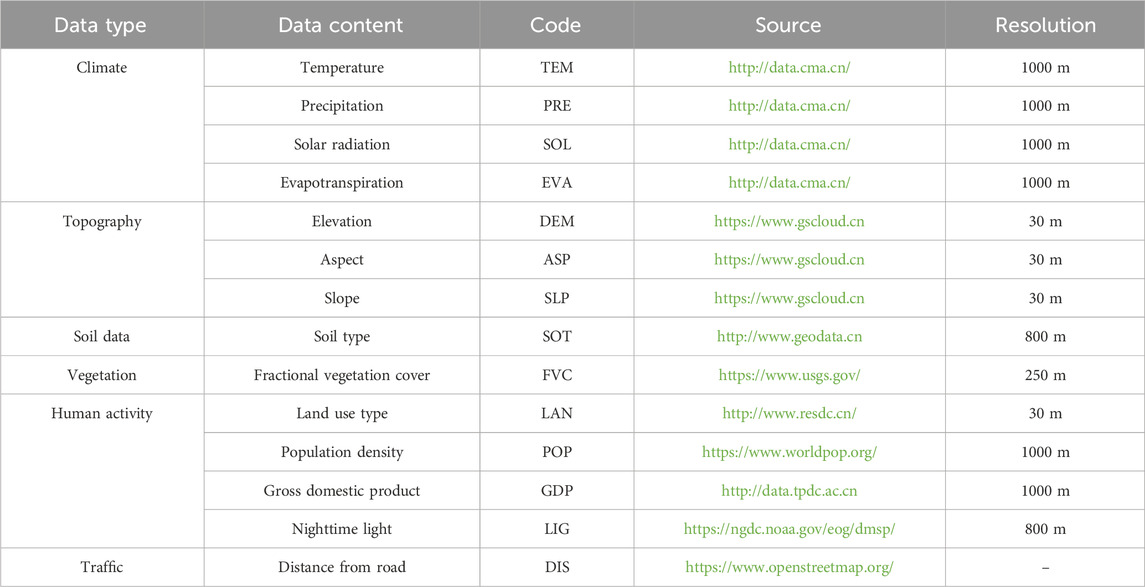Follow the gscloud.cn link in Elevation row
1145x587 pixels.
tap(789, 221)
